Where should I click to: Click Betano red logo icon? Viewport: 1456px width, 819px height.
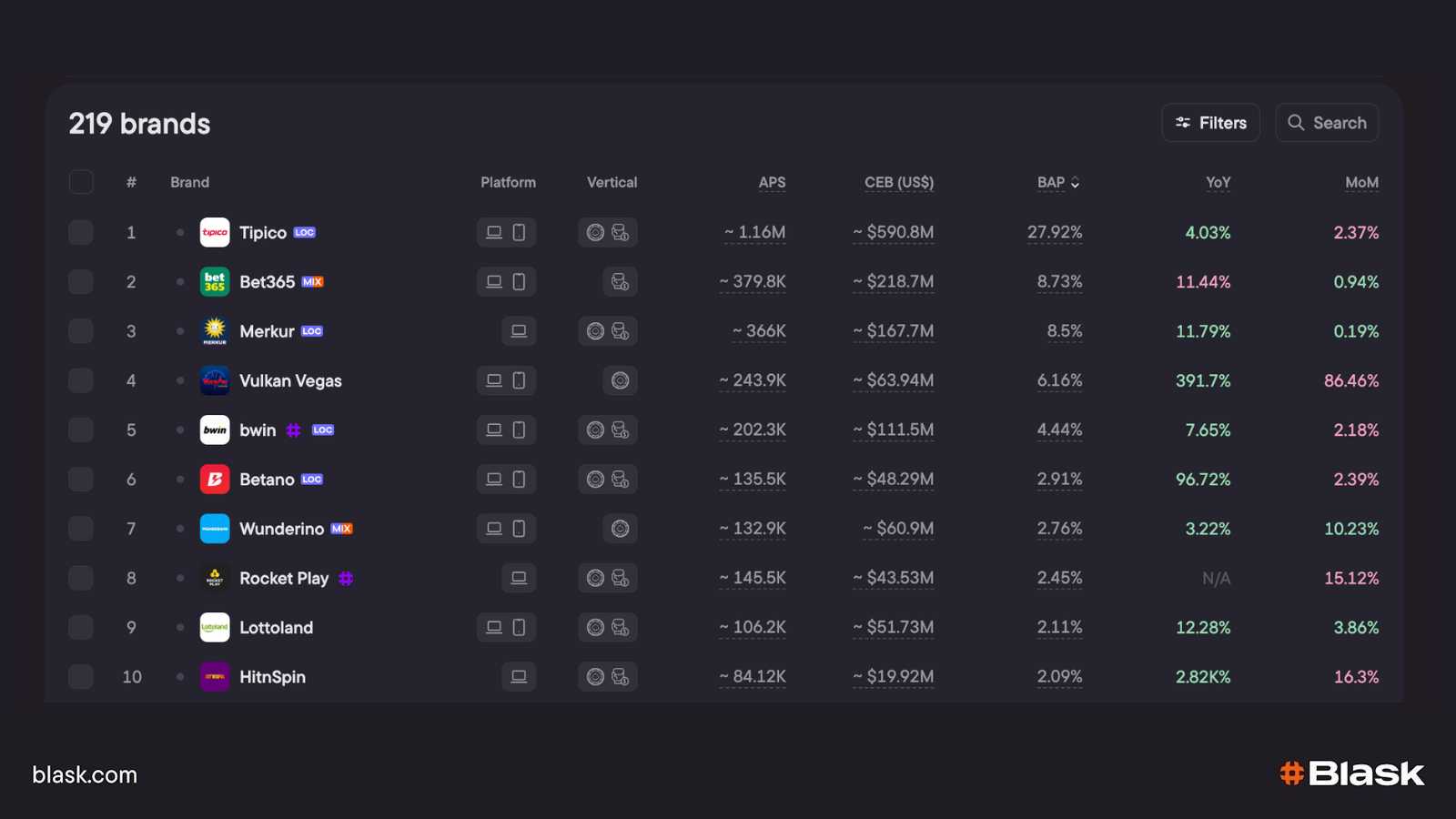[x=215, y=479]
